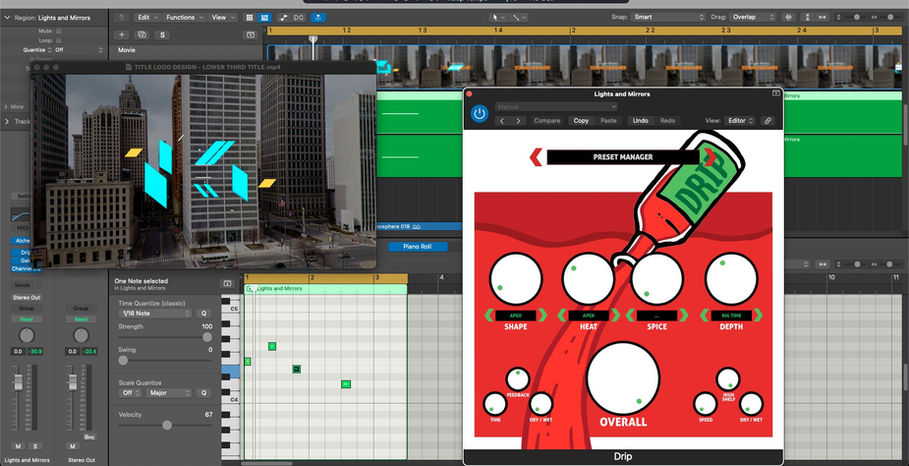Mute the Stereo Out channel strip
This screenshot has width=909, height=466.
click(x=72, y=446)
